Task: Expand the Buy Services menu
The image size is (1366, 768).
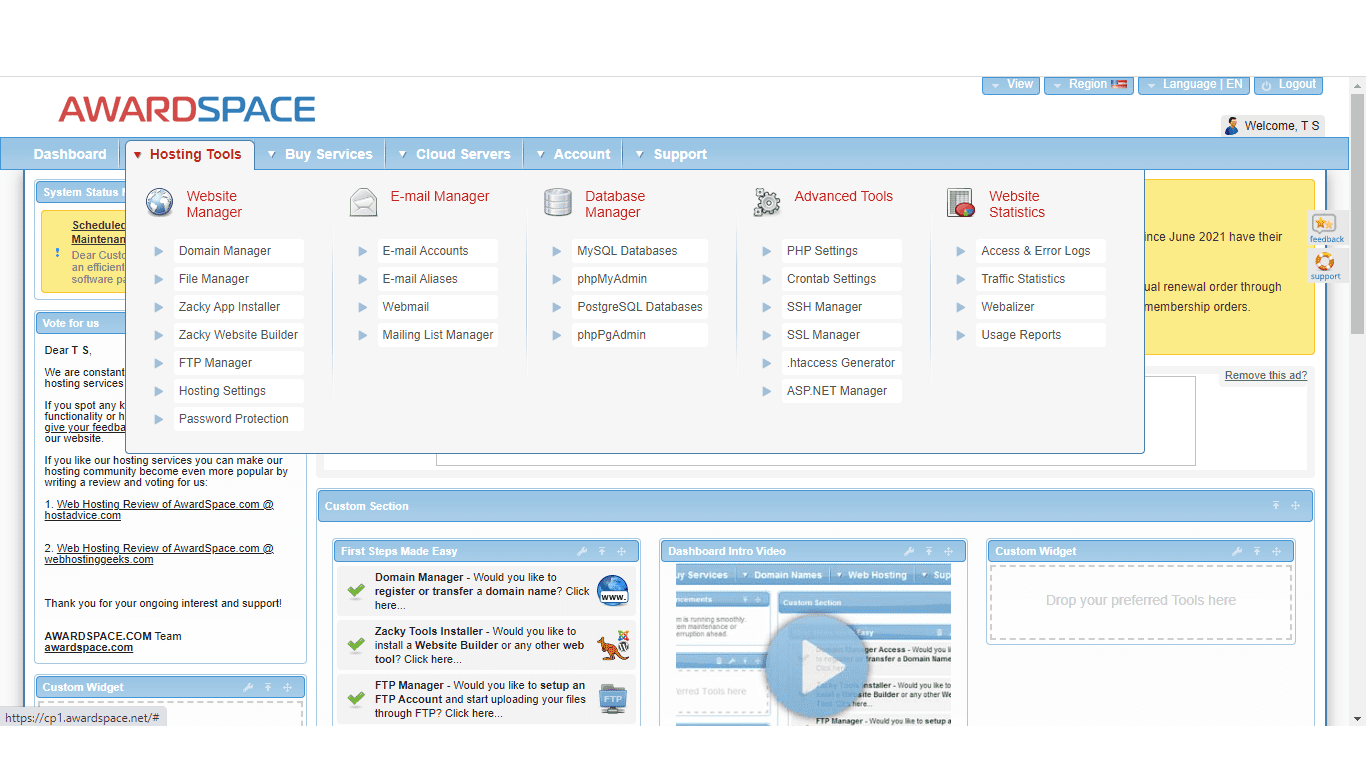Action: click(319, 154)
